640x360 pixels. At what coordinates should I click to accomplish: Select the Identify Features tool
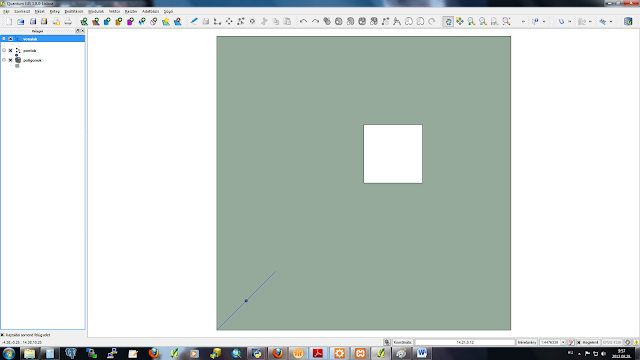[535, 21]
